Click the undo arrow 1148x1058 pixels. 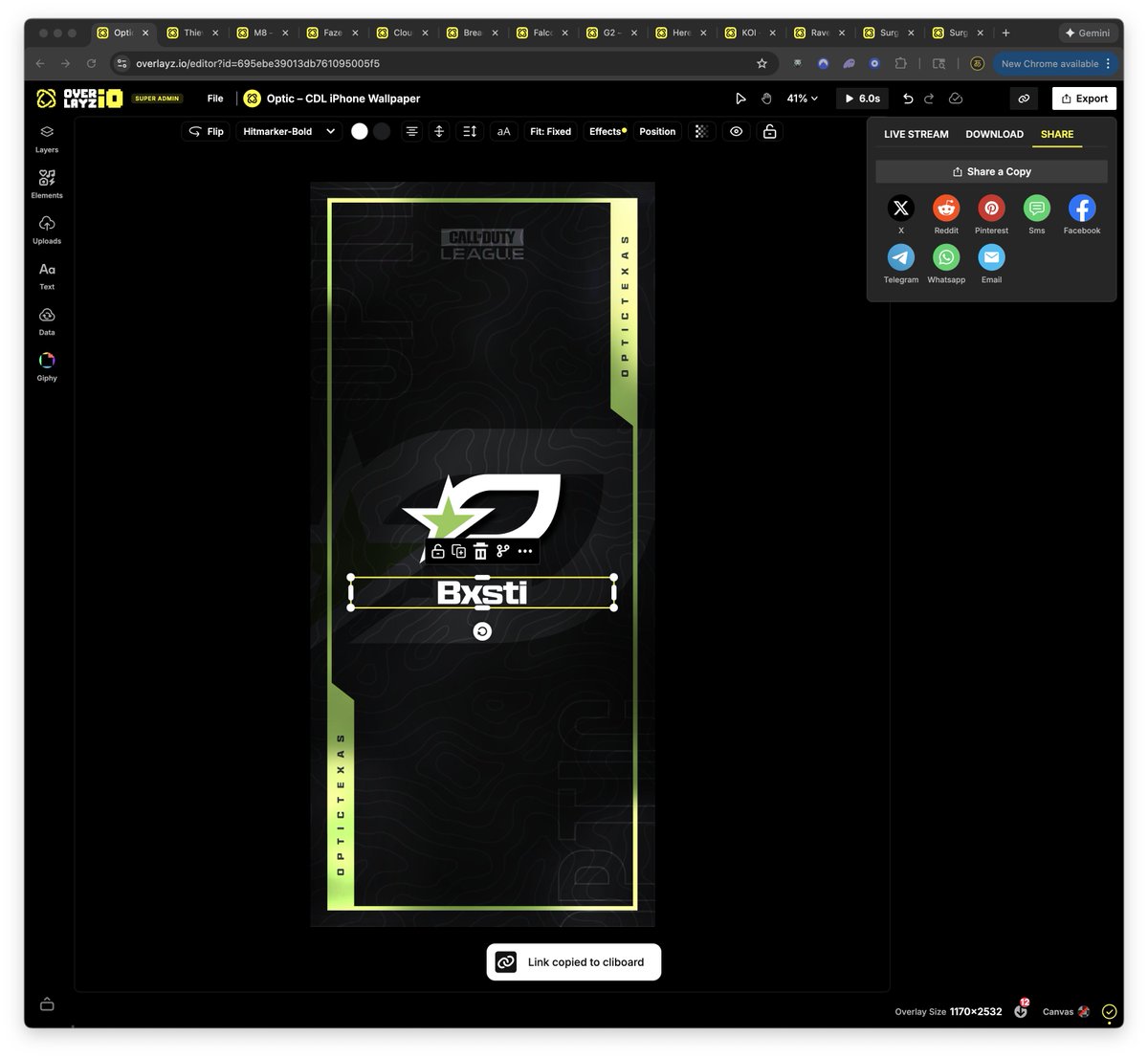click(908, 99)
